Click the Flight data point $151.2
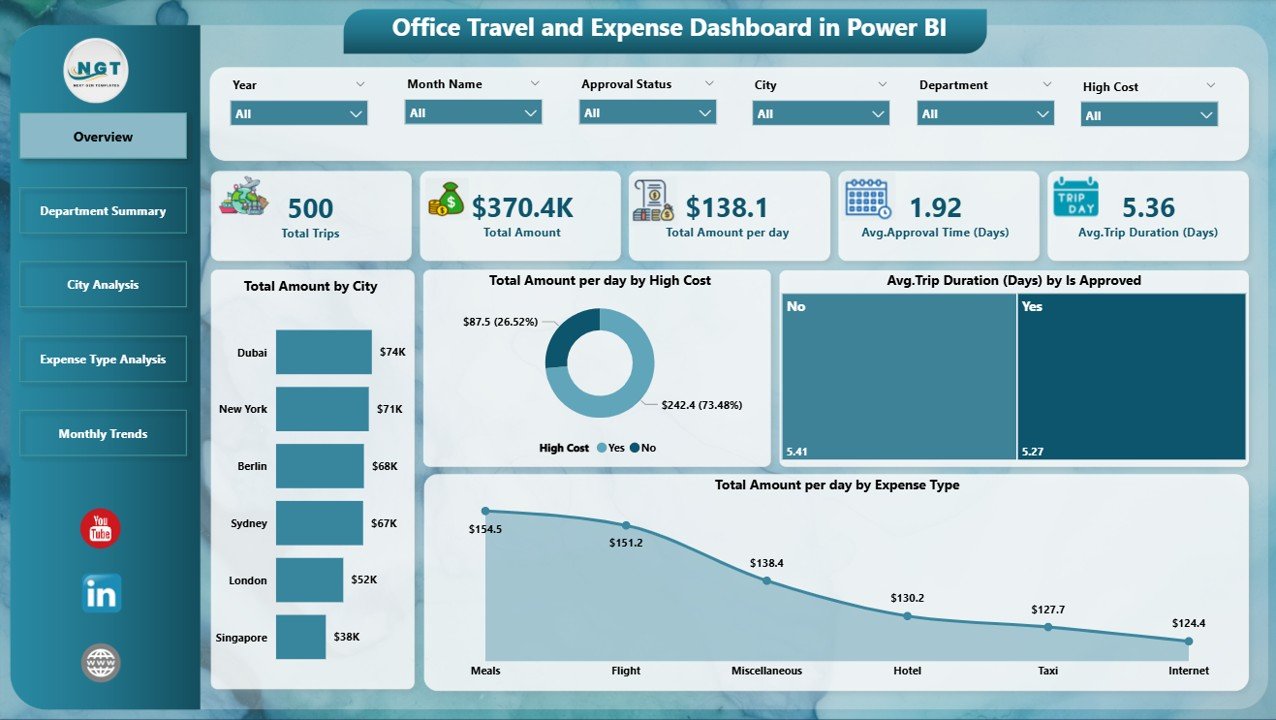1276x720 pixels. tap(626, 525)
